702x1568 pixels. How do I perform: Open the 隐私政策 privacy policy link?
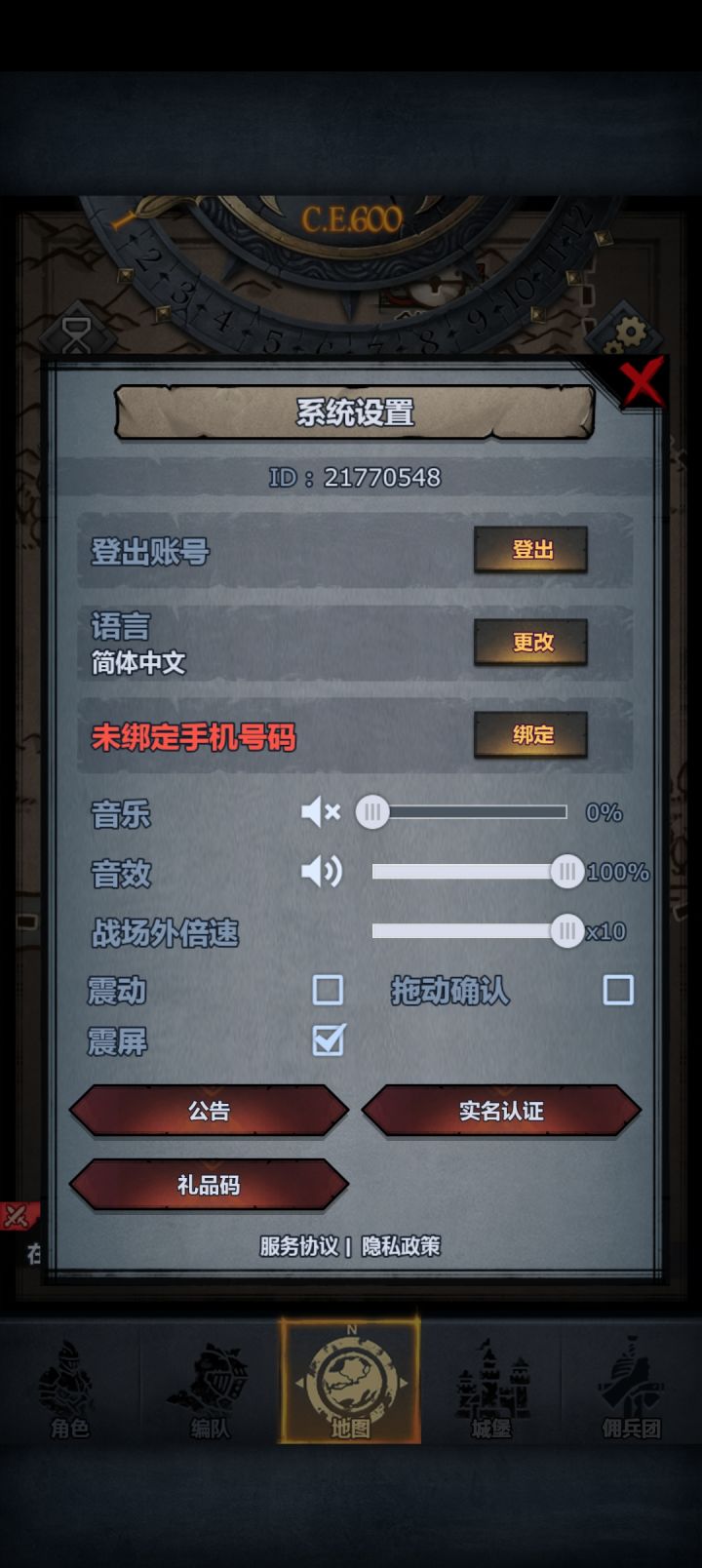point(401,1246)
